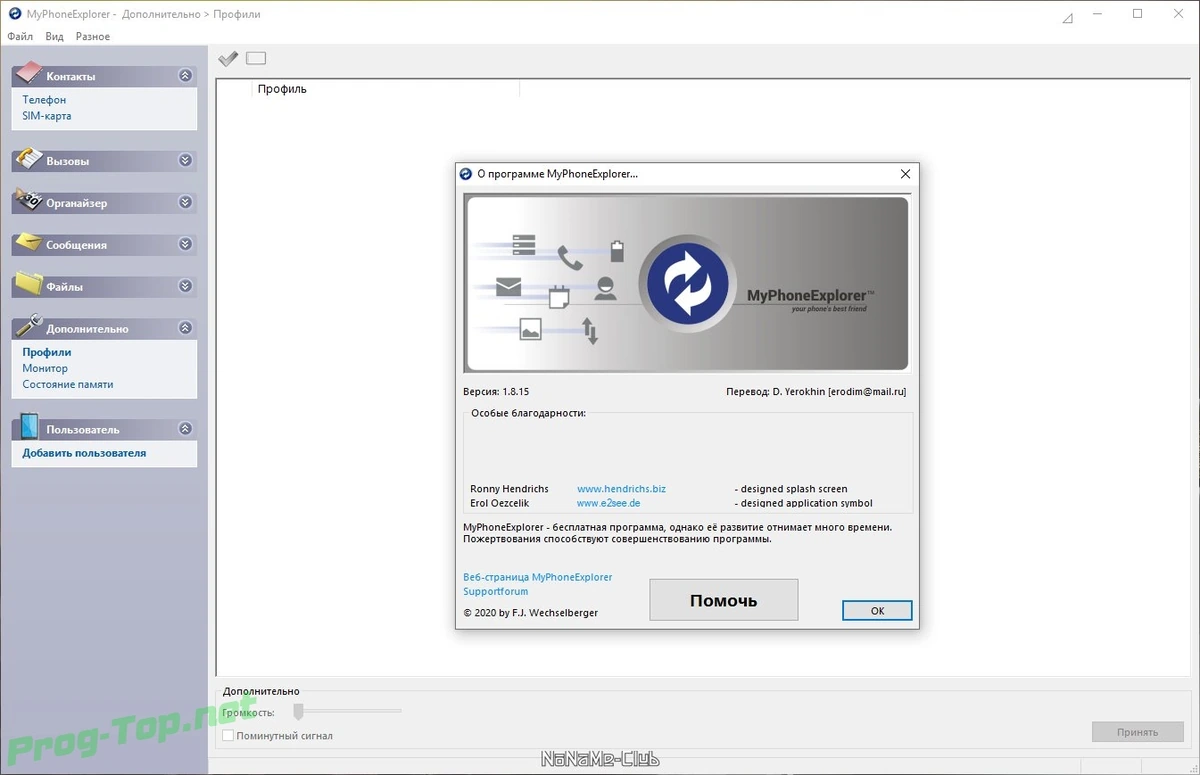This screenshot has width=1200, height=775.
Task: Collapse the Дополнительно section
Action: [x=185, y=328]
